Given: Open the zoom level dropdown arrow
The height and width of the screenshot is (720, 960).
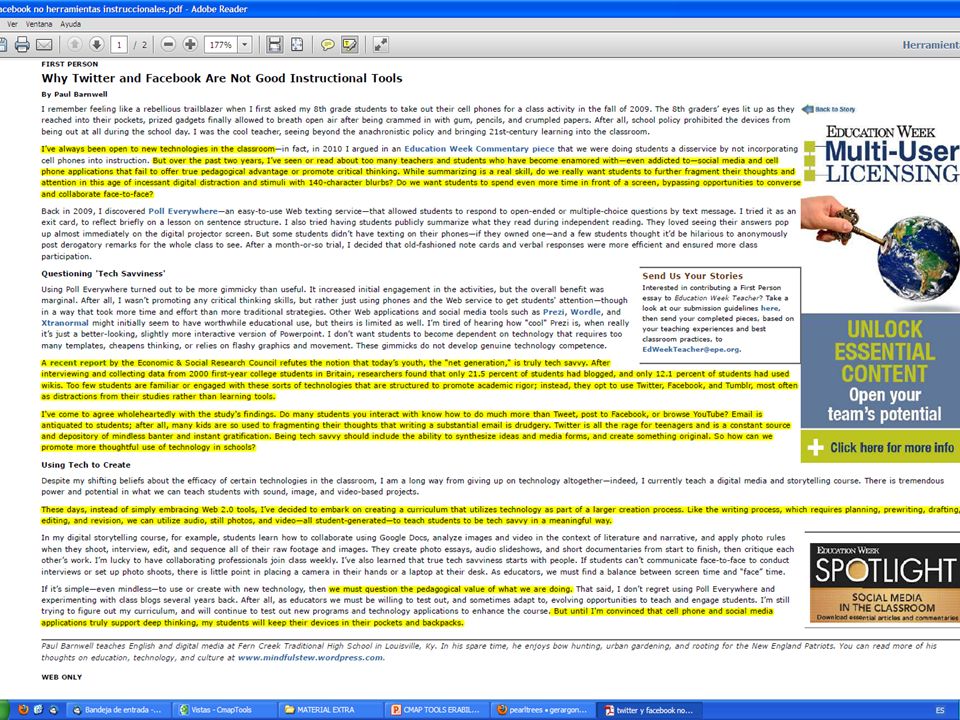Looking at the screenshot, I should coord(245,44).
